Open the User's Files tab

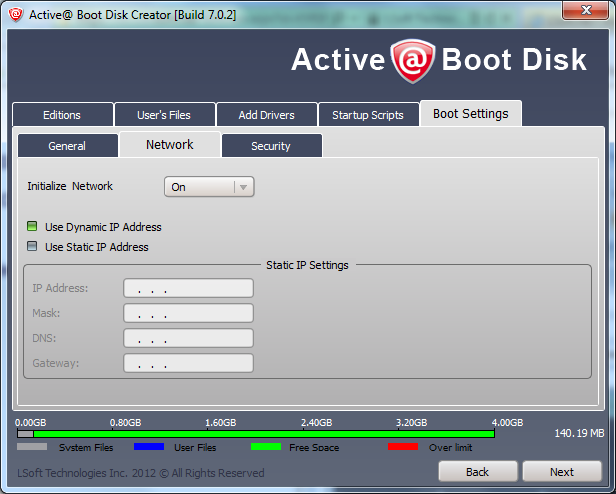tap(164, 115)
